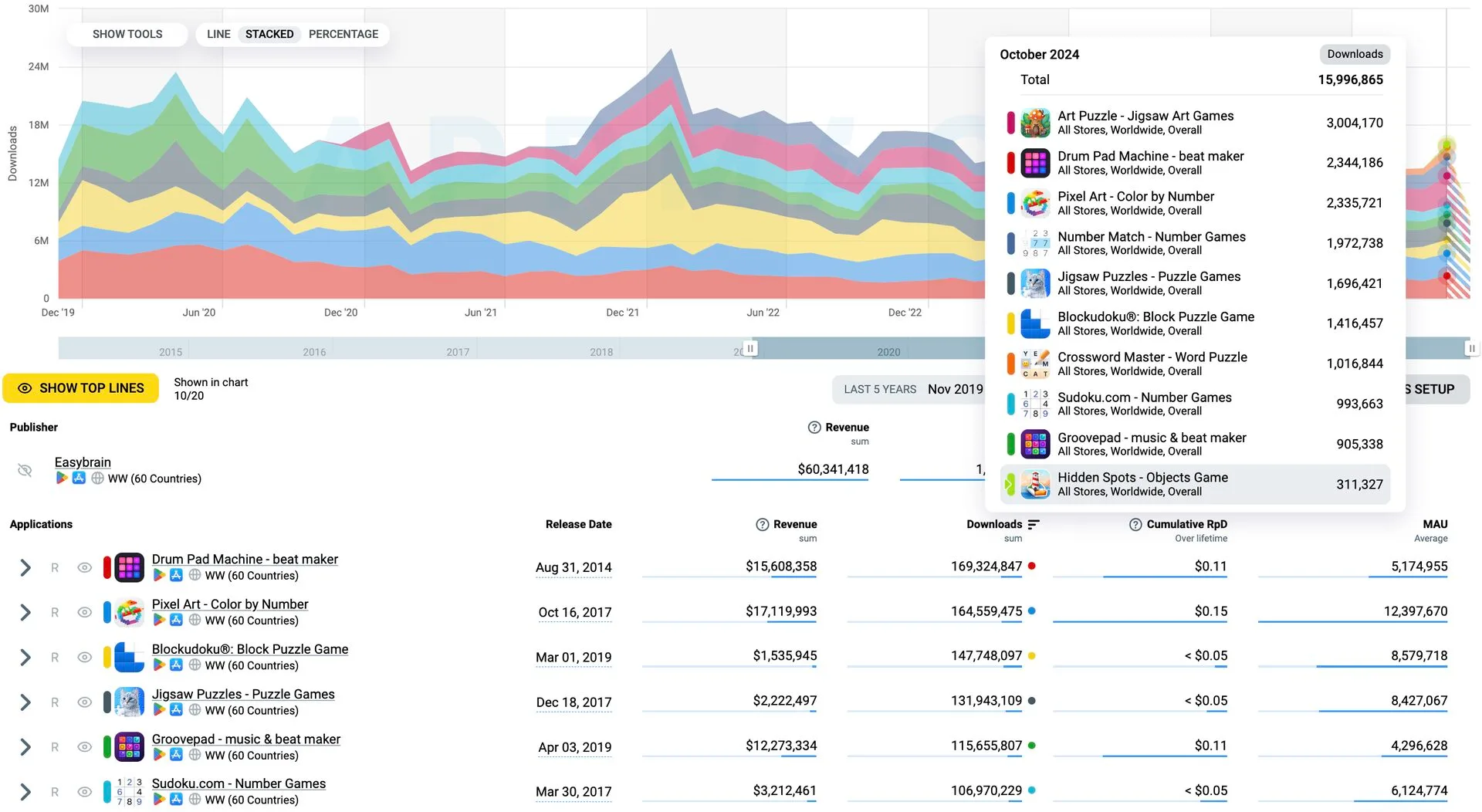Click App Store icon under Pixel Art row

point(176,620)
